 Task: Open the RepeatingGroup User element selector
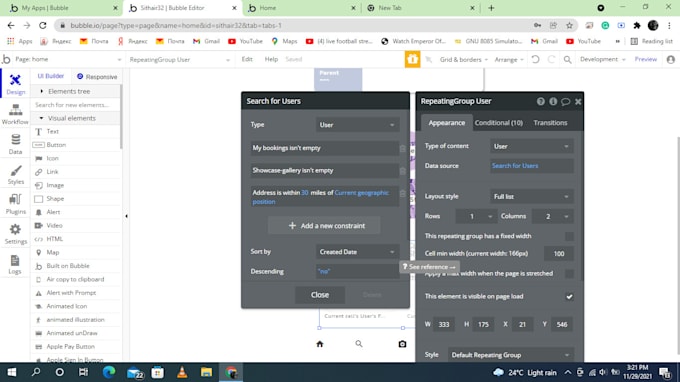(x=180, y=59)
